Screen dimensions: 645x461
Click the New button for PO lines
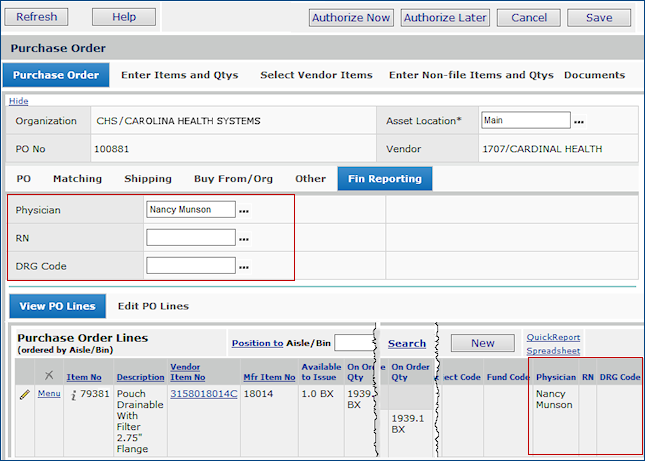pyautogui.click(x=482, y=343)
